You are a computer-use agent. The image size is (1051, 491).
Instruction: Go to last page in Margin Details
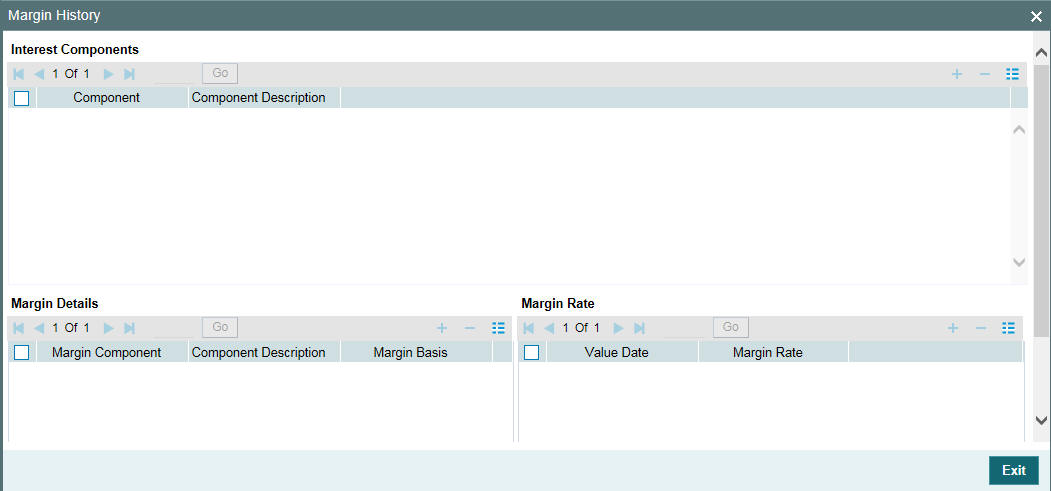(129, 328)
